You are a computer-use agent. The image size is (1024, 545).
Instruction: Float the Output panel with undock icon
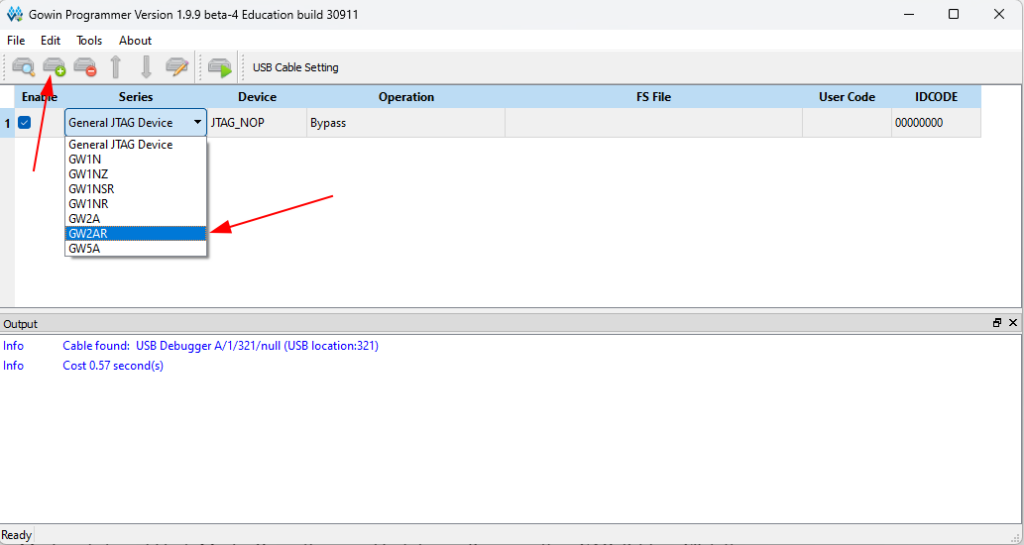tap(997, 323)
